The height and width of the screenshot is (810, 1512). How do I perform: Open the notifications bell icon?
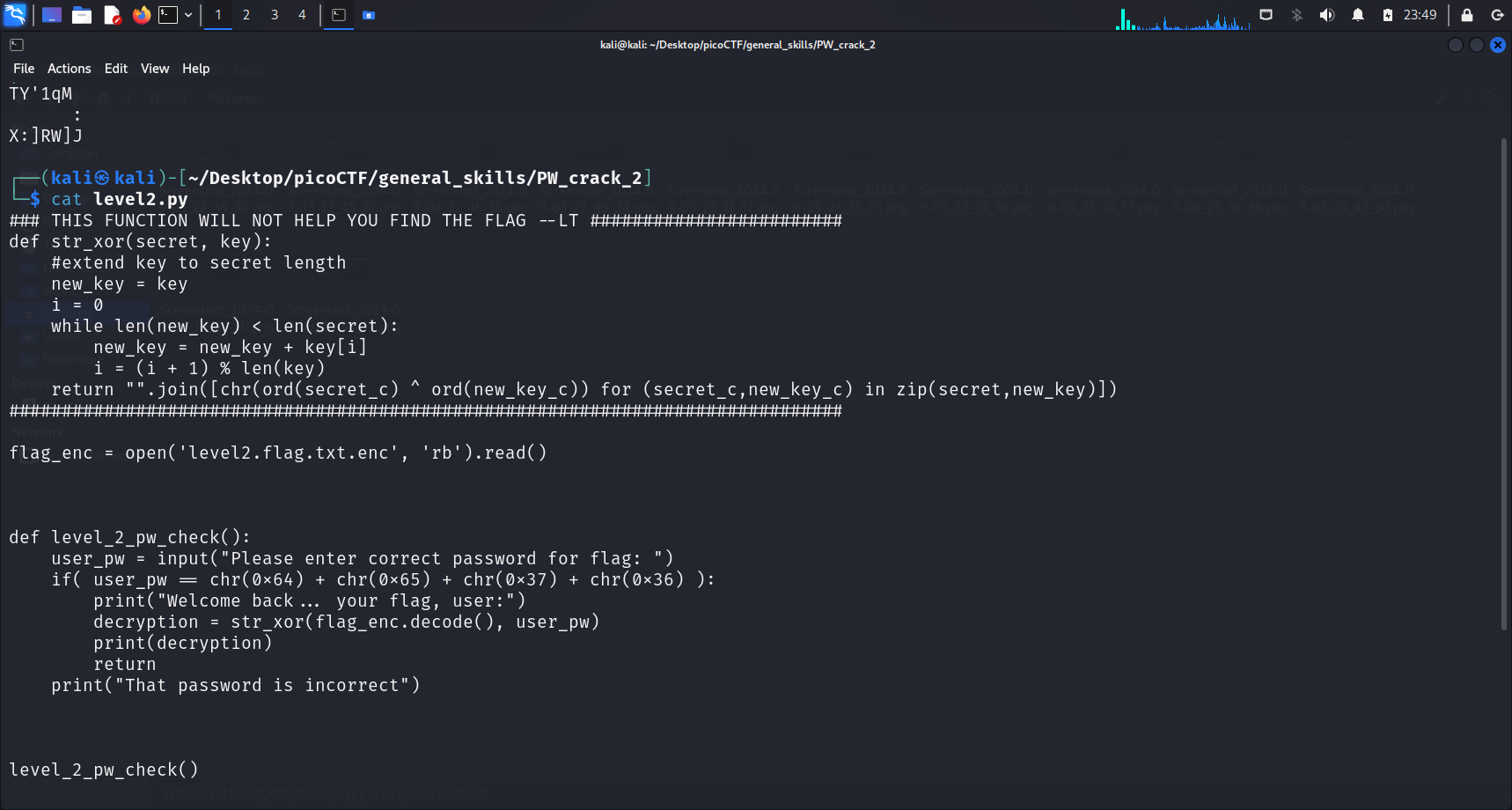tap(1358, 15)
